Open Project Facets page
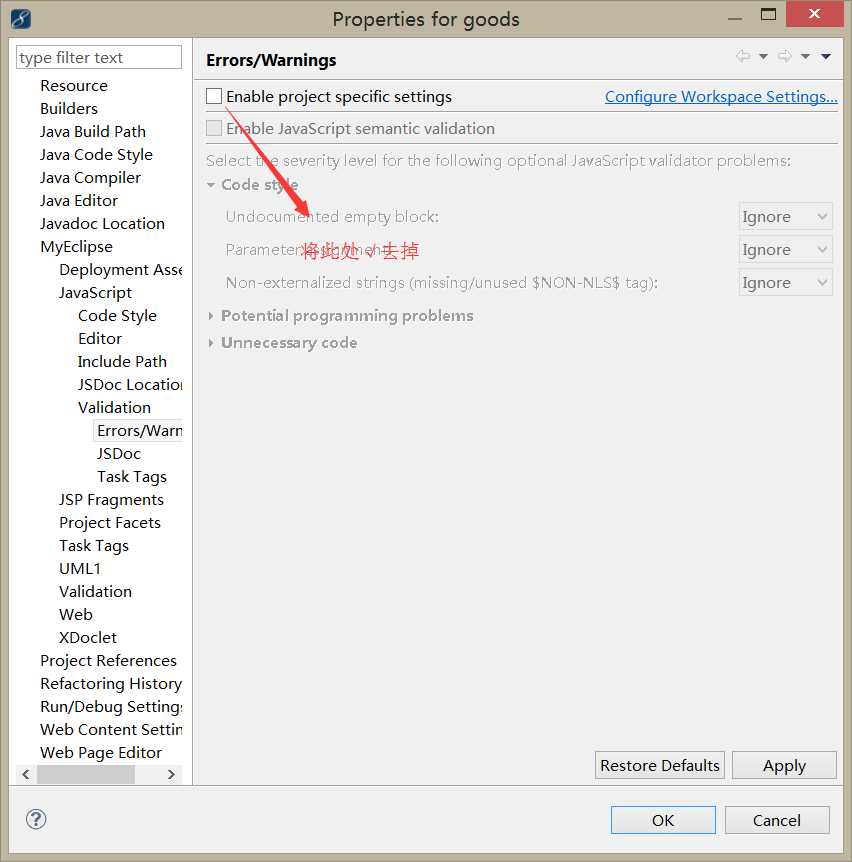This screenshot has width=852, height=862. tap(110, 523)
